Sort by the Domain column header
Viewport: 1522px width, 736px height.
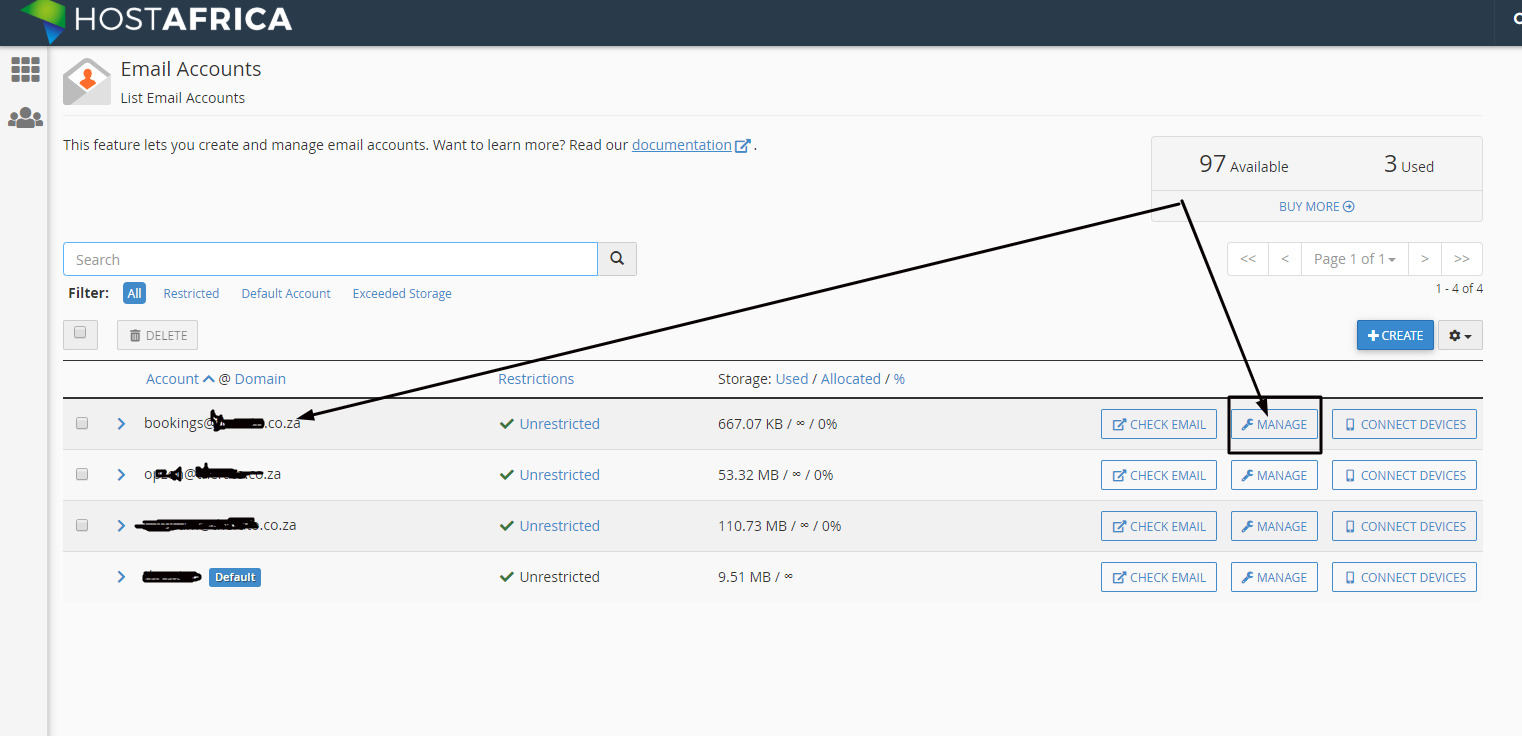point(260,379)
